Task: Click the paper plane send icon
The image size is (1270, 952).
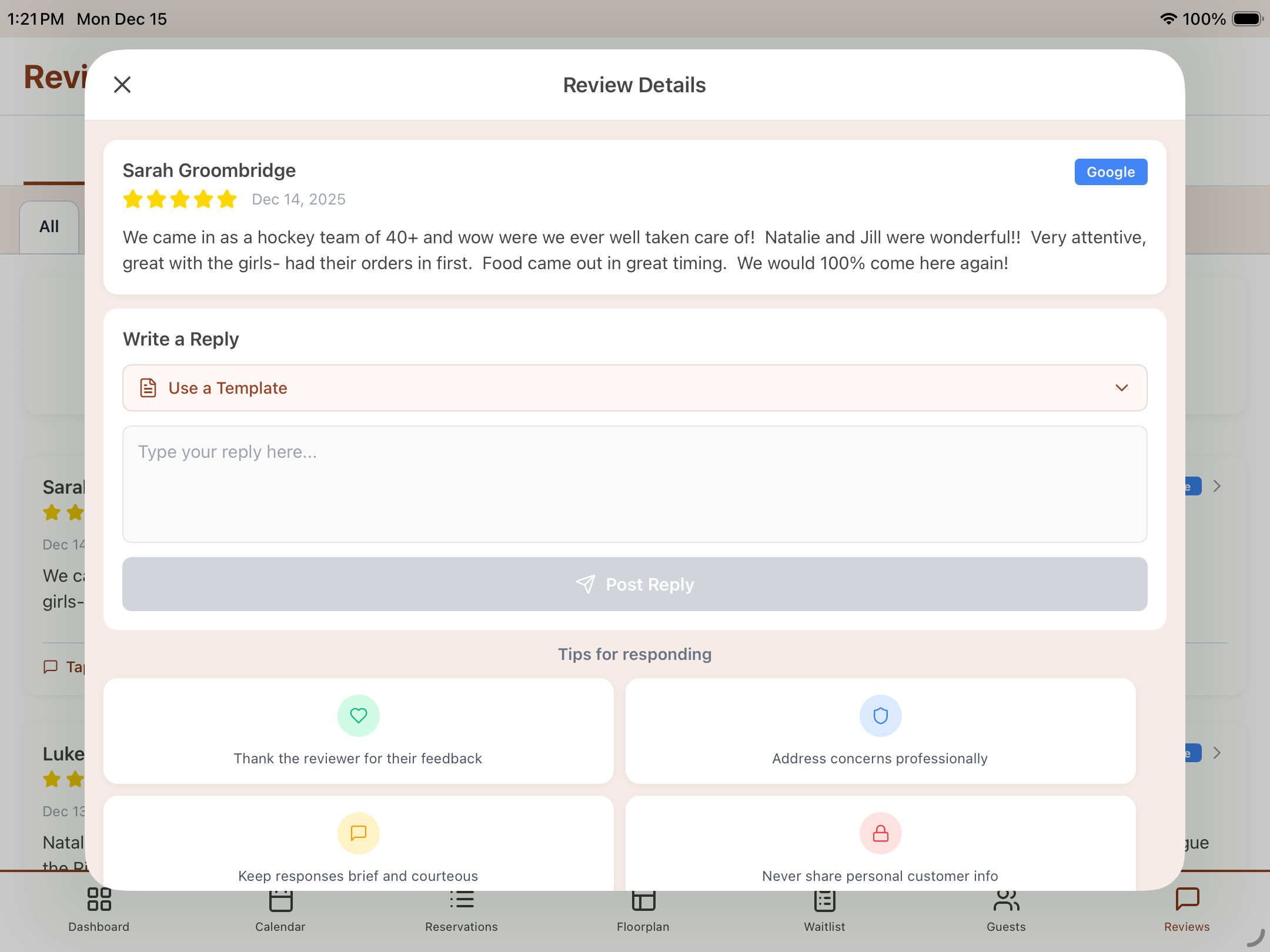Action: pyautogui.click(x=585, y=584)
